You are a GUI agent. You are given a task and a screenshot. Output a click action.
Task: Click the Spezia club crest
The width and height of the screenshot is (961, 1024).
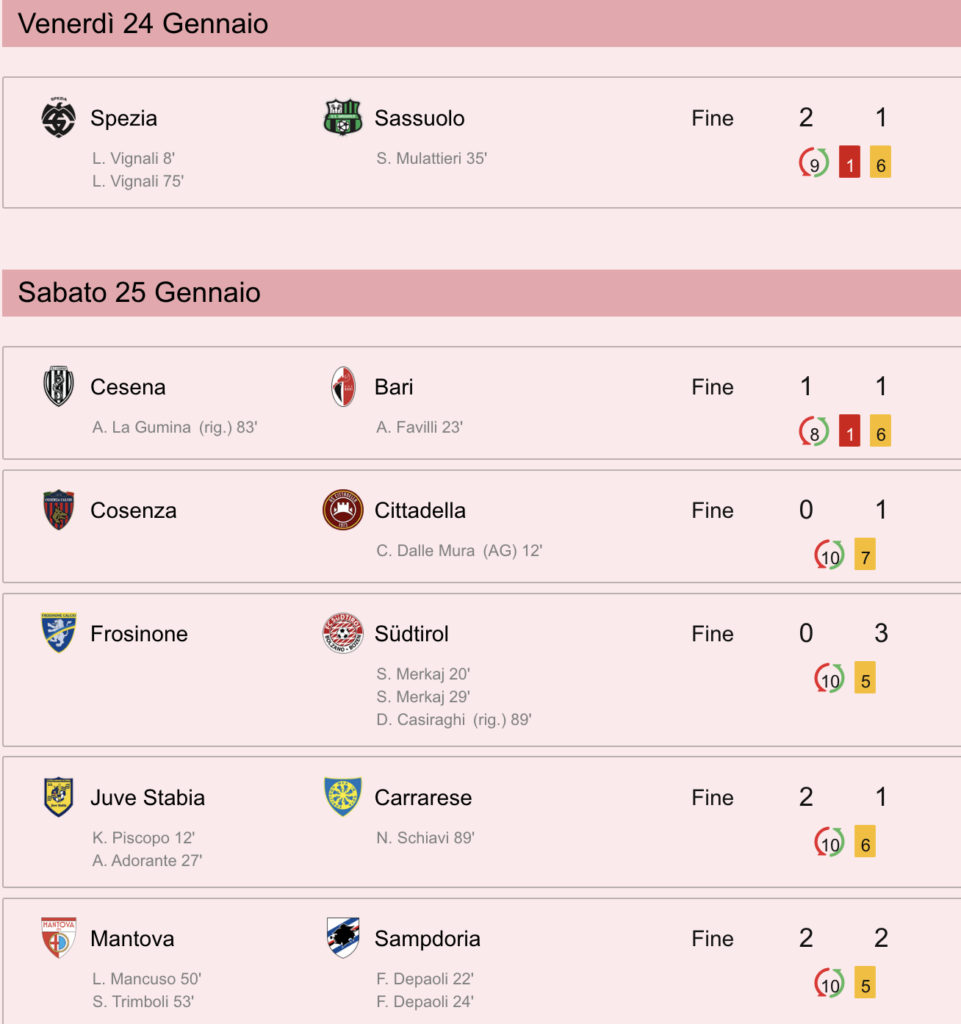[x=58, y=118]
